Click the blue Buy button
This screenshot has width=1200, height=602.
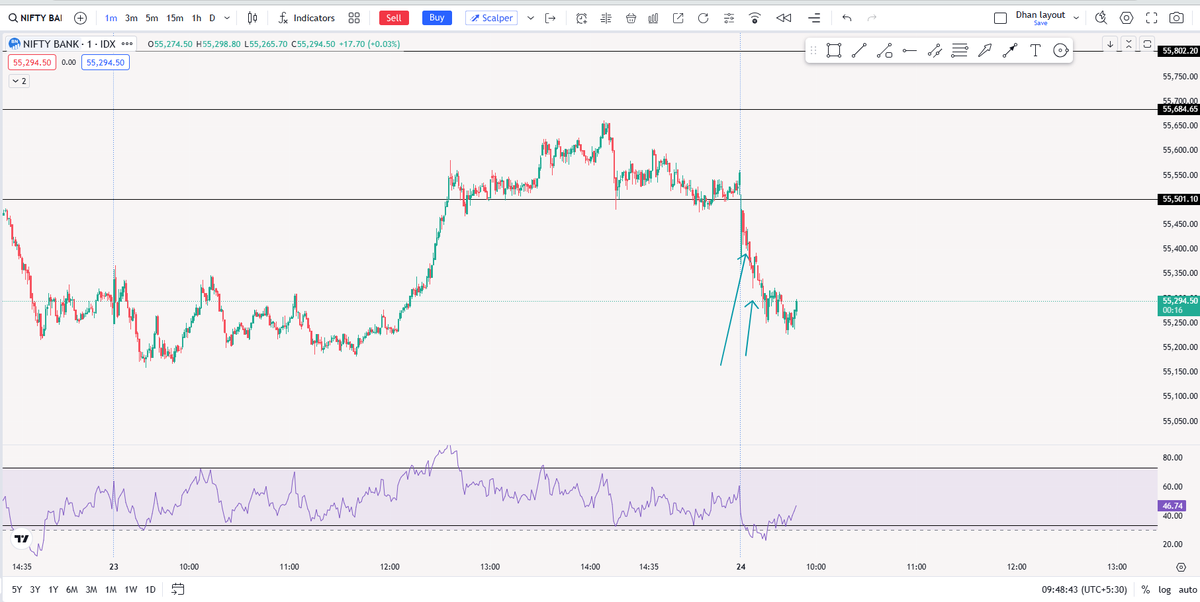pyautogui.click(x=436, y=18)
